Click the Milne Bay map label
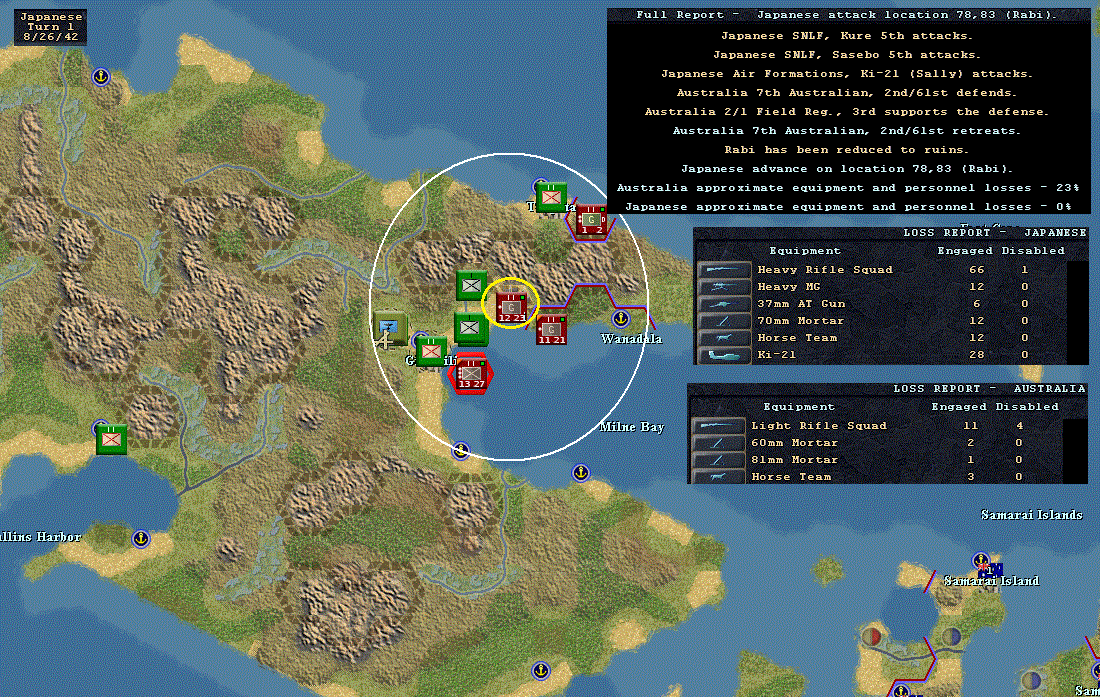Viewport: 1100px width, 697px height. click(632, 426)
